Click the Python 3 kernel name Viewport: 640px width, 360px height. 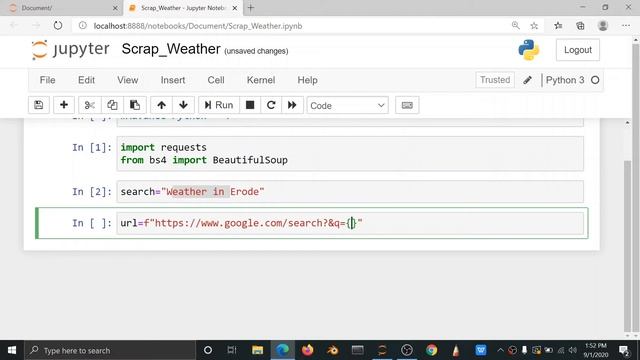564,80
